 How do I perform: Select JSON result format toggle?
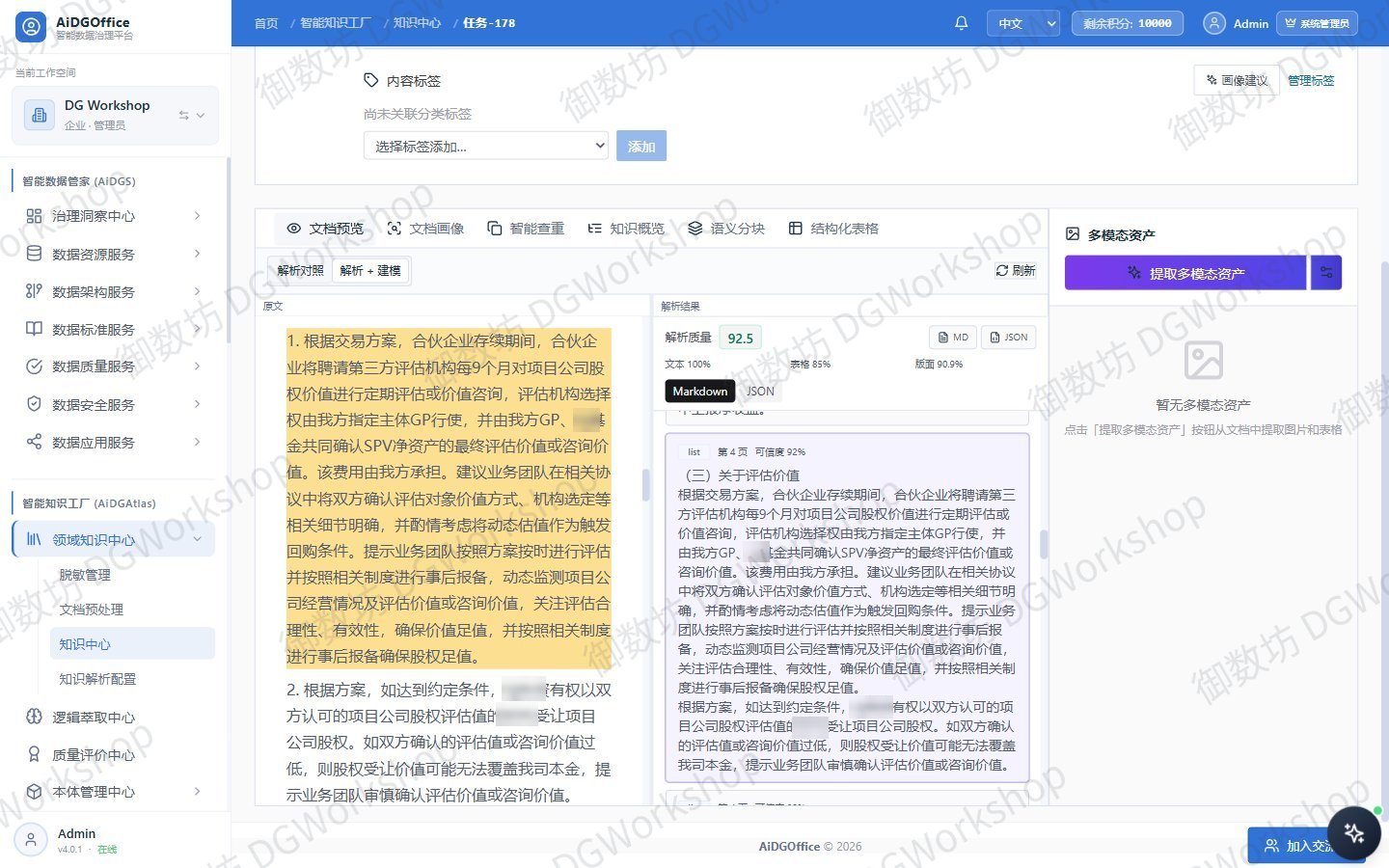click(x=760, y=392)
